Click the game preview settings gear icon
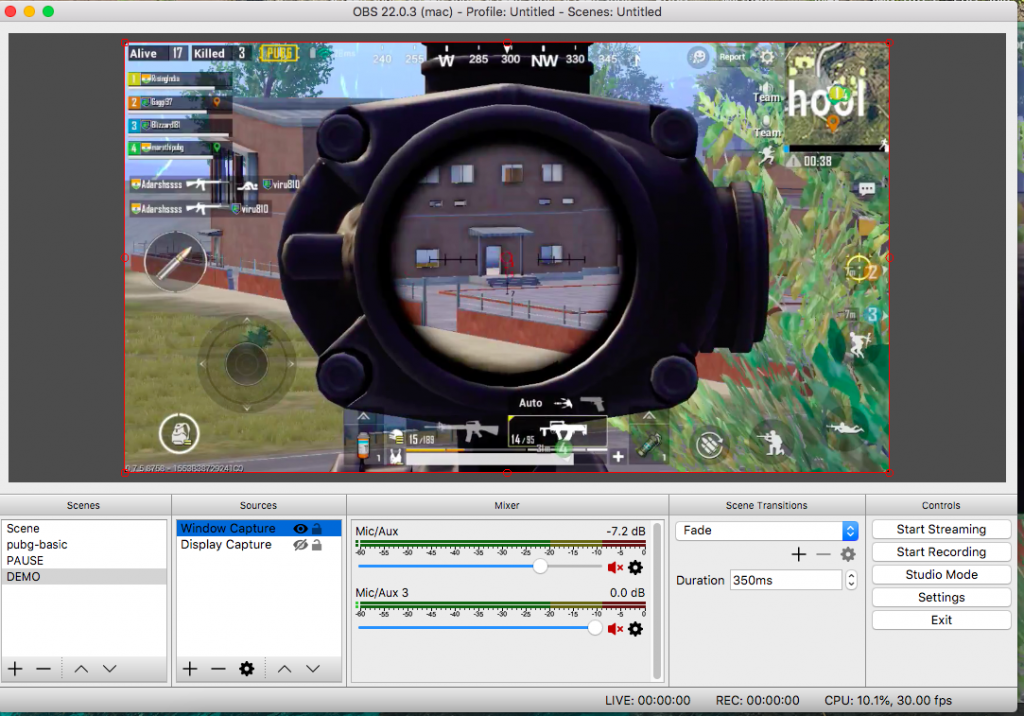This screenshot has width=1024, height=716. pos(767,57)
